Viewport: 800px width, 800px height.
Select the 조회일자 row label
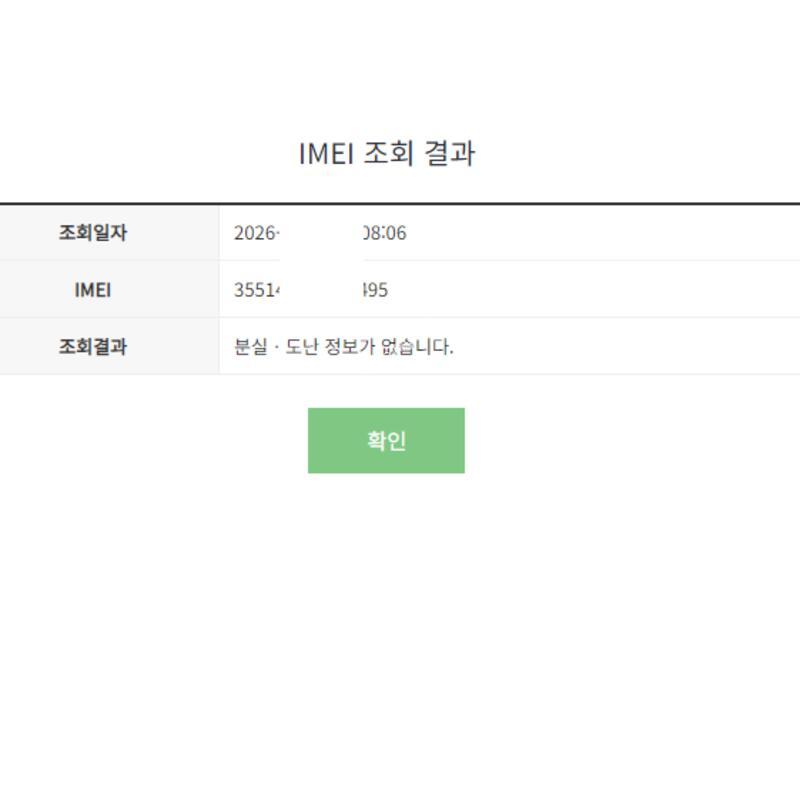coord(93,233)
